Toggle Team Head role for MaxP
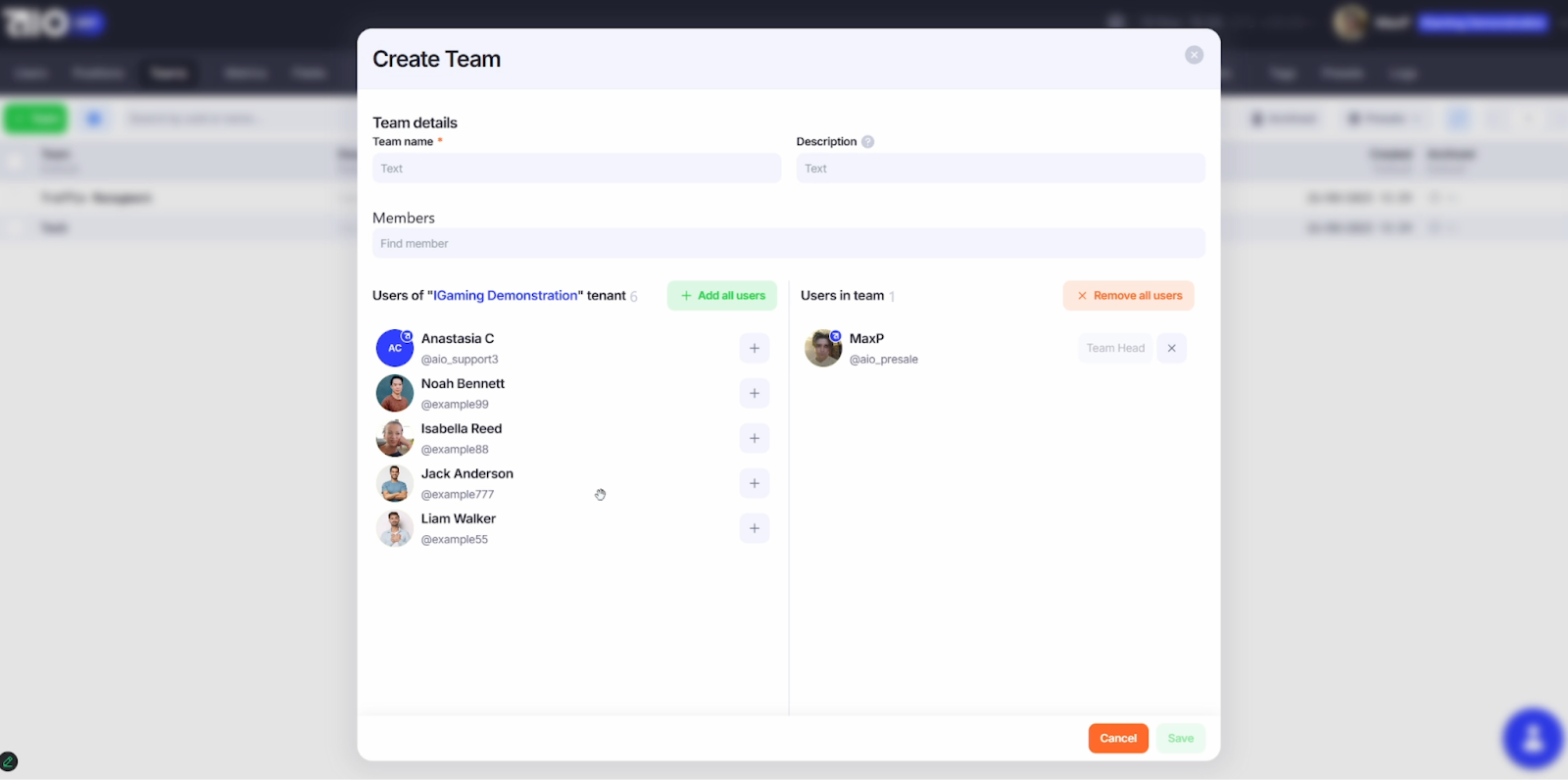Image resolution: width=1568 pixels, height=780 pixels. [x=1115, y=348]
